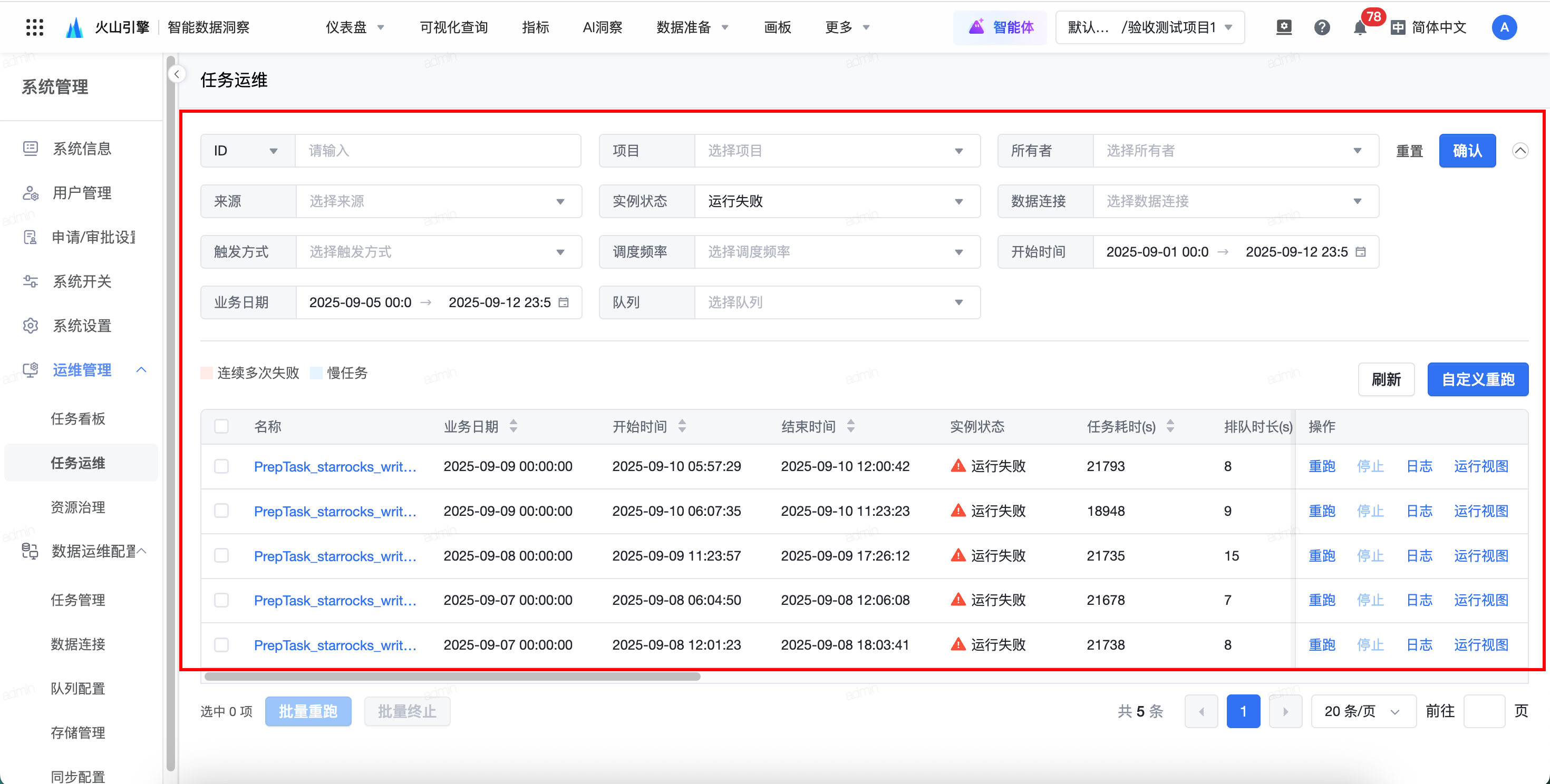Click the notification bell icon
1550x784 pixels.
1359,27
